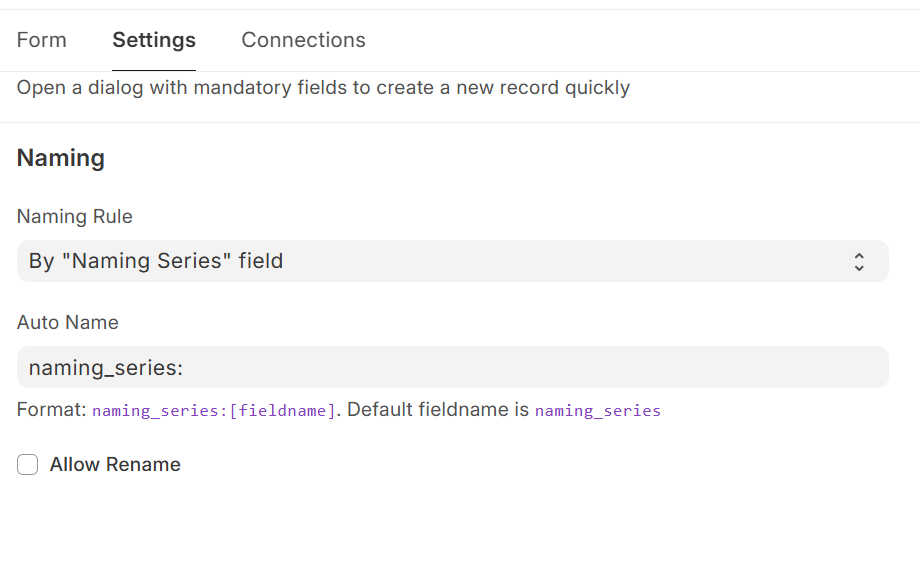Image resolution: width=920 pixels, height=577 pixels.
Task: Switch to the Form tab
Action: coord(41,40)
